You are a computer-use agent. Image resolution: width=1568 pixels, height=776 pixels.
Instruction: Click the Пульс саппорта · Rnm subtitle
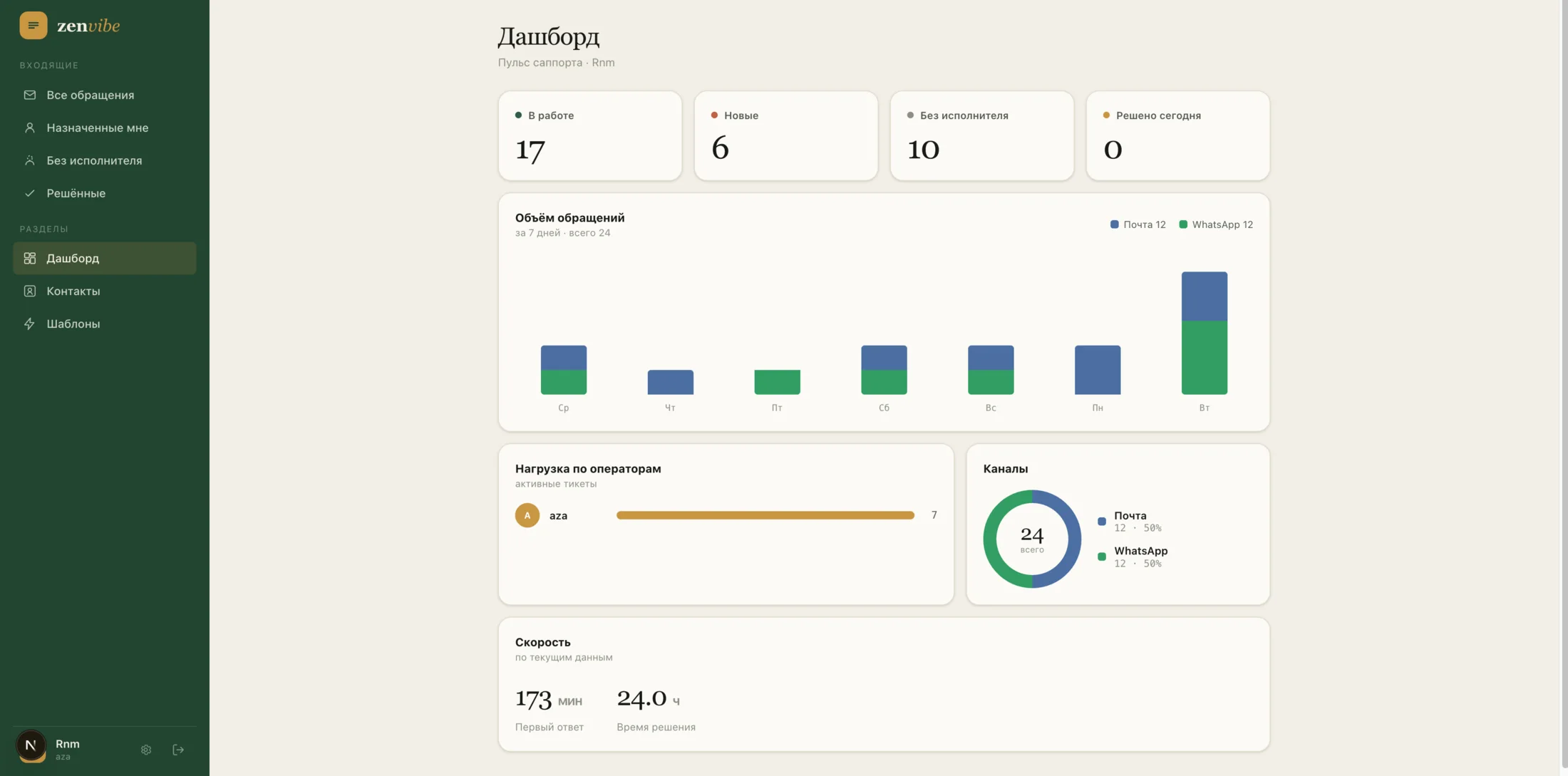tap(556, 63)
